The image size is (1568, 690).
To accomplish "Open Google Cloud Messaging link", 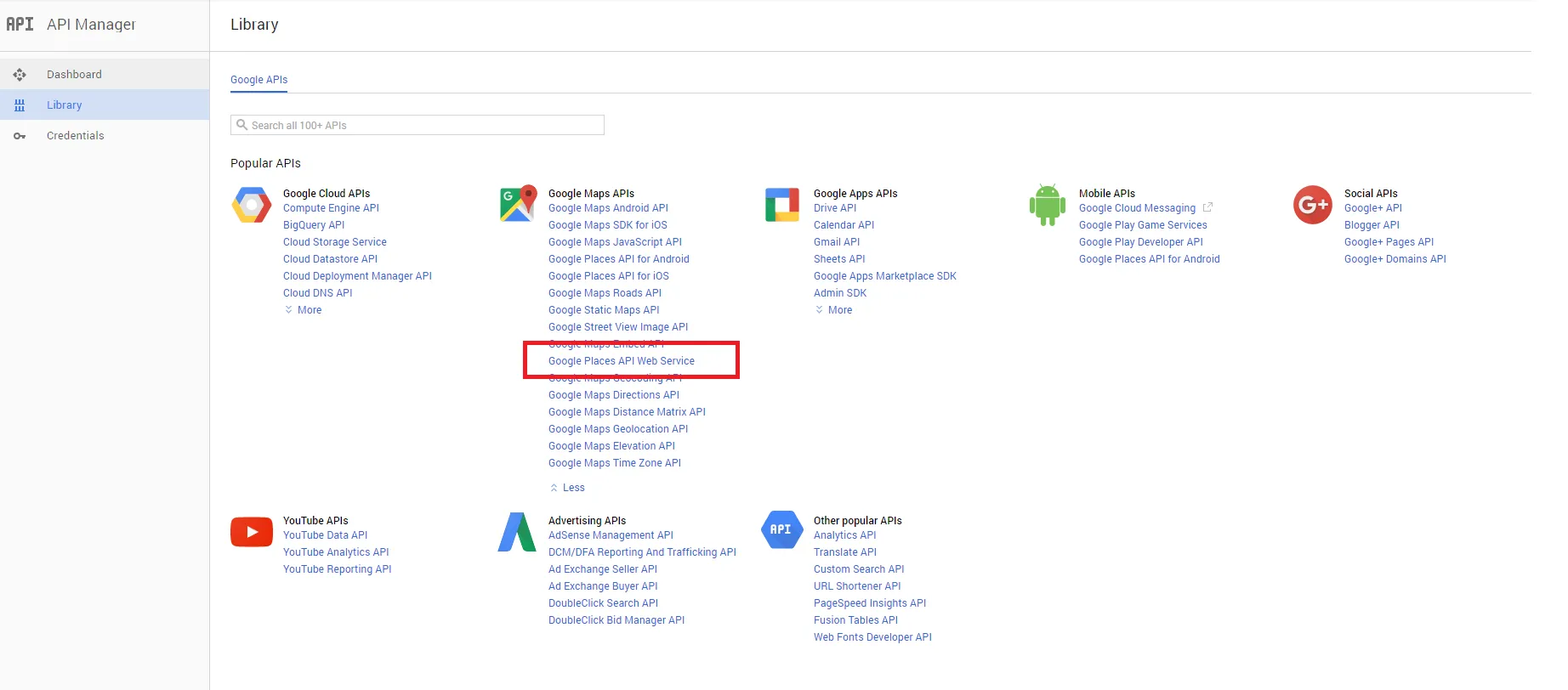I will [1137, 208].
